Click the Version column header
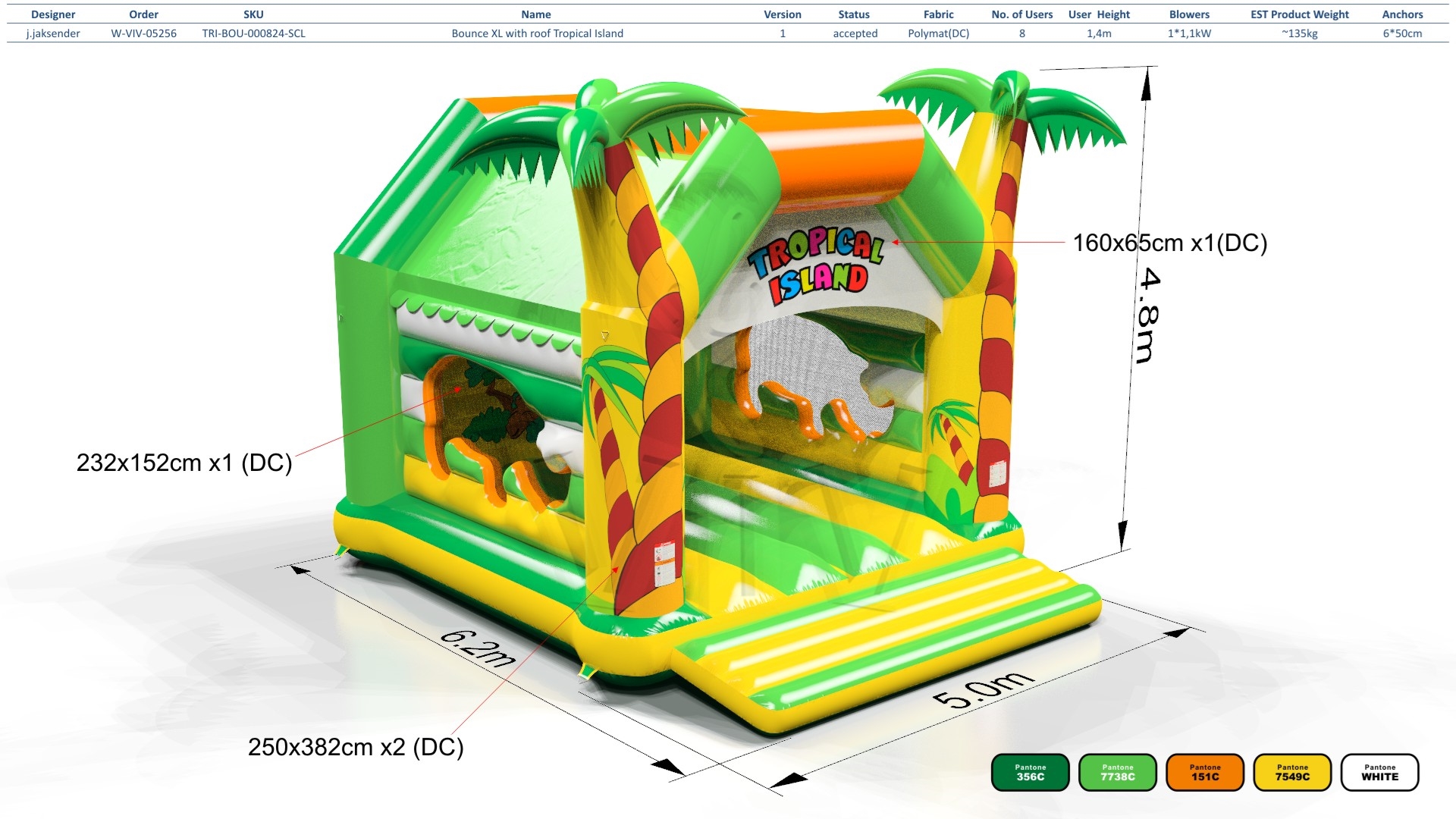This screenshot has width=1456, height=819. pos(783,14)
